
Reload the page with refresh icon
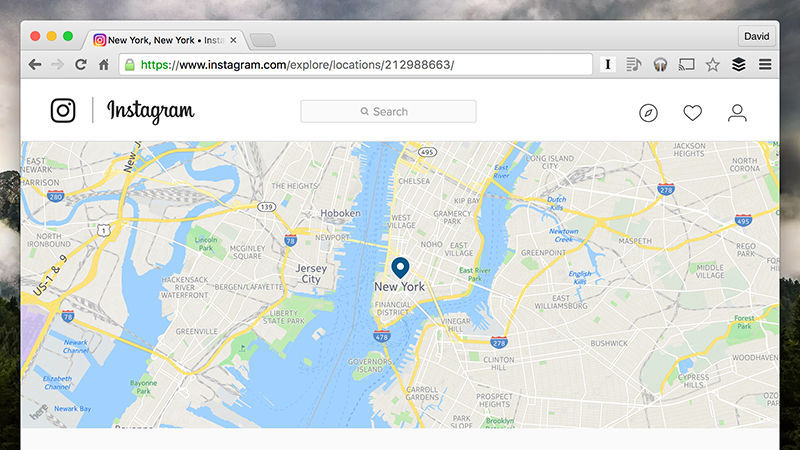(81, 65)
